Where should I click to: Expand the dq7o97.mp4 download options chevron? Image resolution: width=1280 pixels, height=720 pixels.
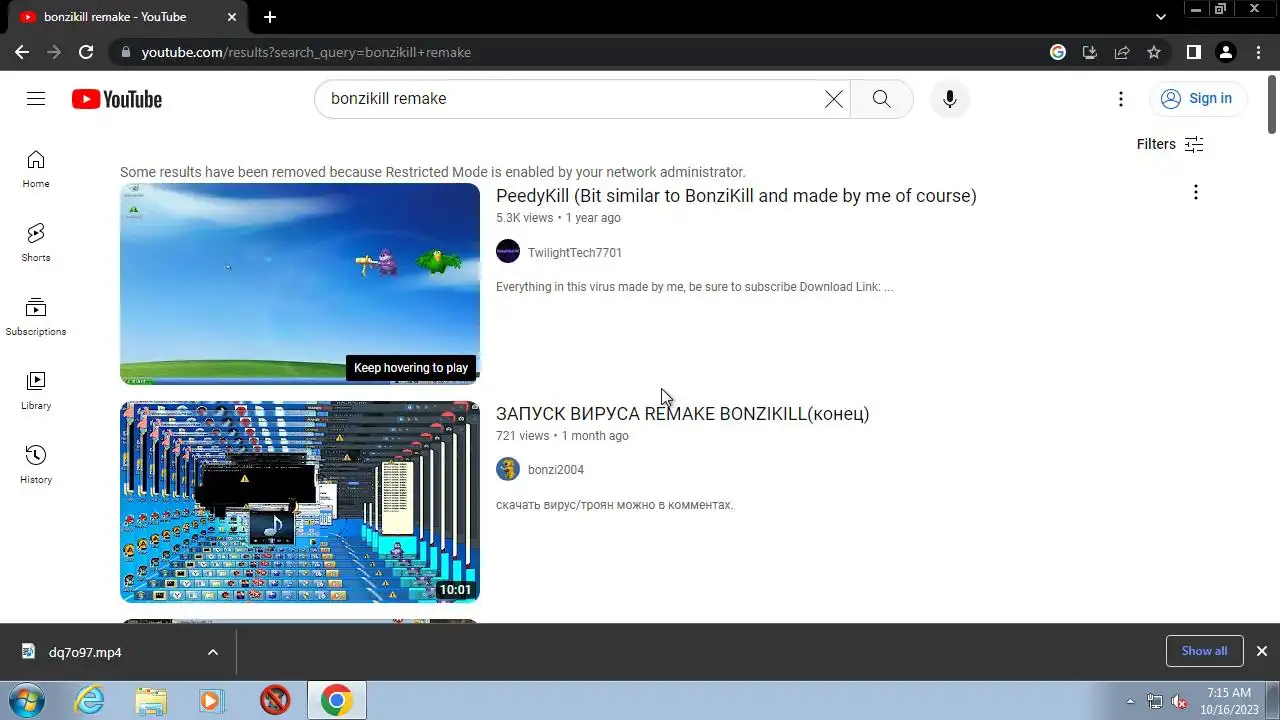212,652
